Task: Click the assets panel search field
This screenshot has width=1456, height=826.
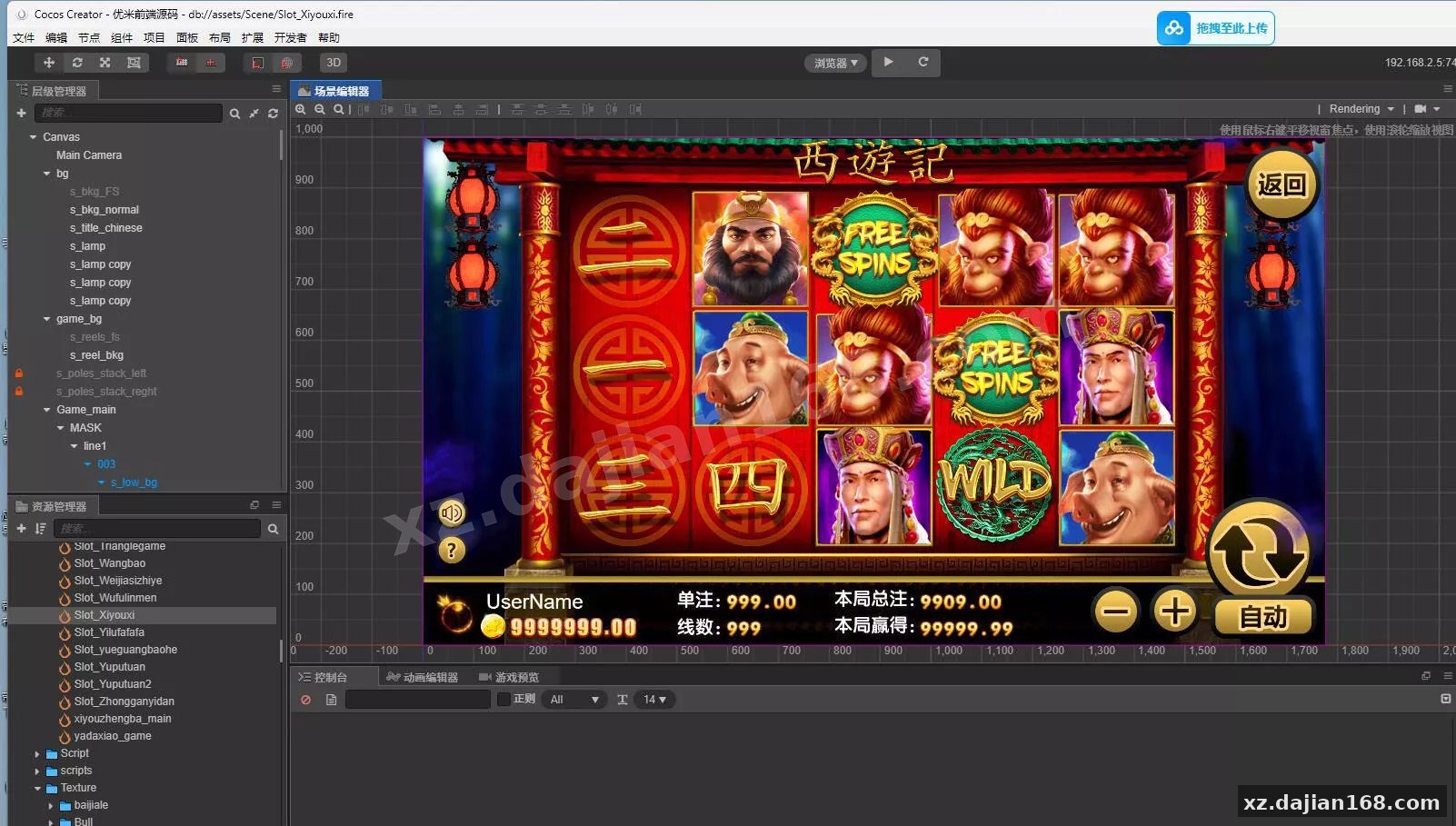Action: point(157,529)
